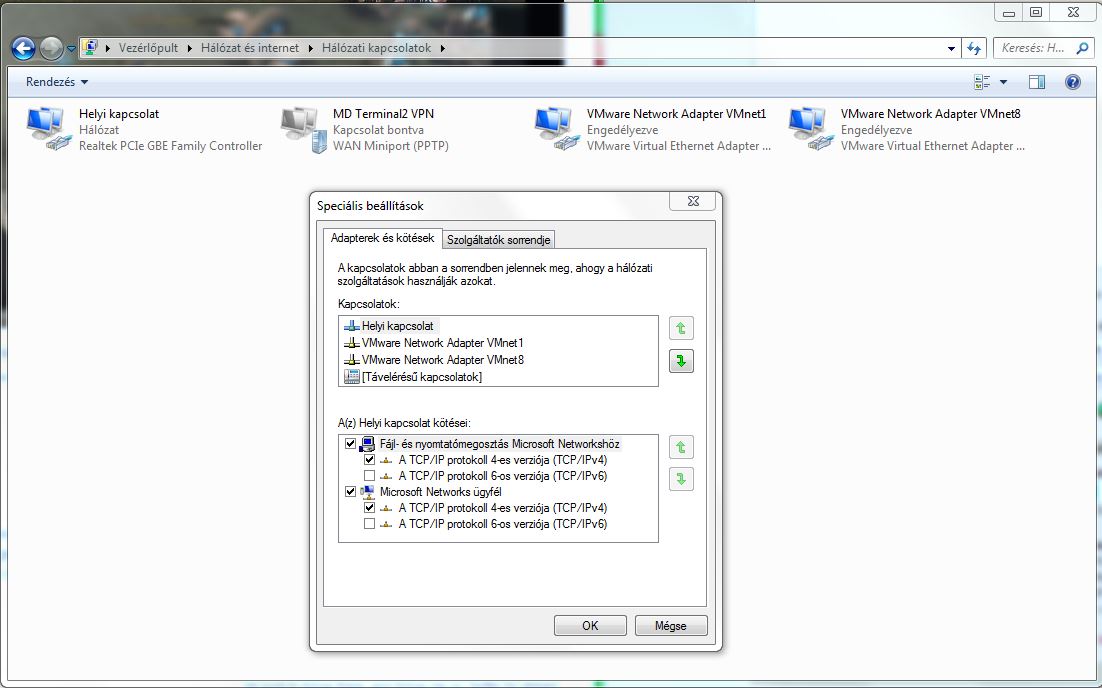Move connection down with green arrow
The height and width of the screenshot is (688, 1102).
pyautogui.click(x=681, y=361)
